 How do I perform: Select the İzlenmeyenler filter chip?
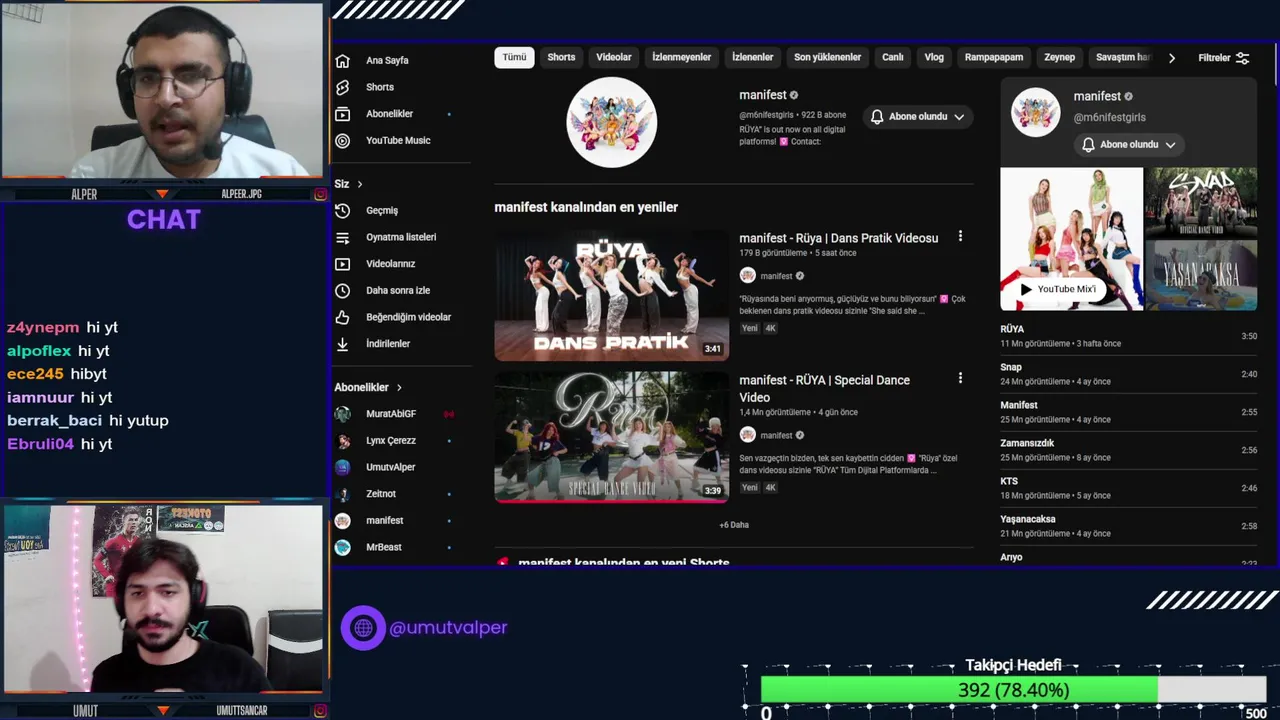(682, 58)
